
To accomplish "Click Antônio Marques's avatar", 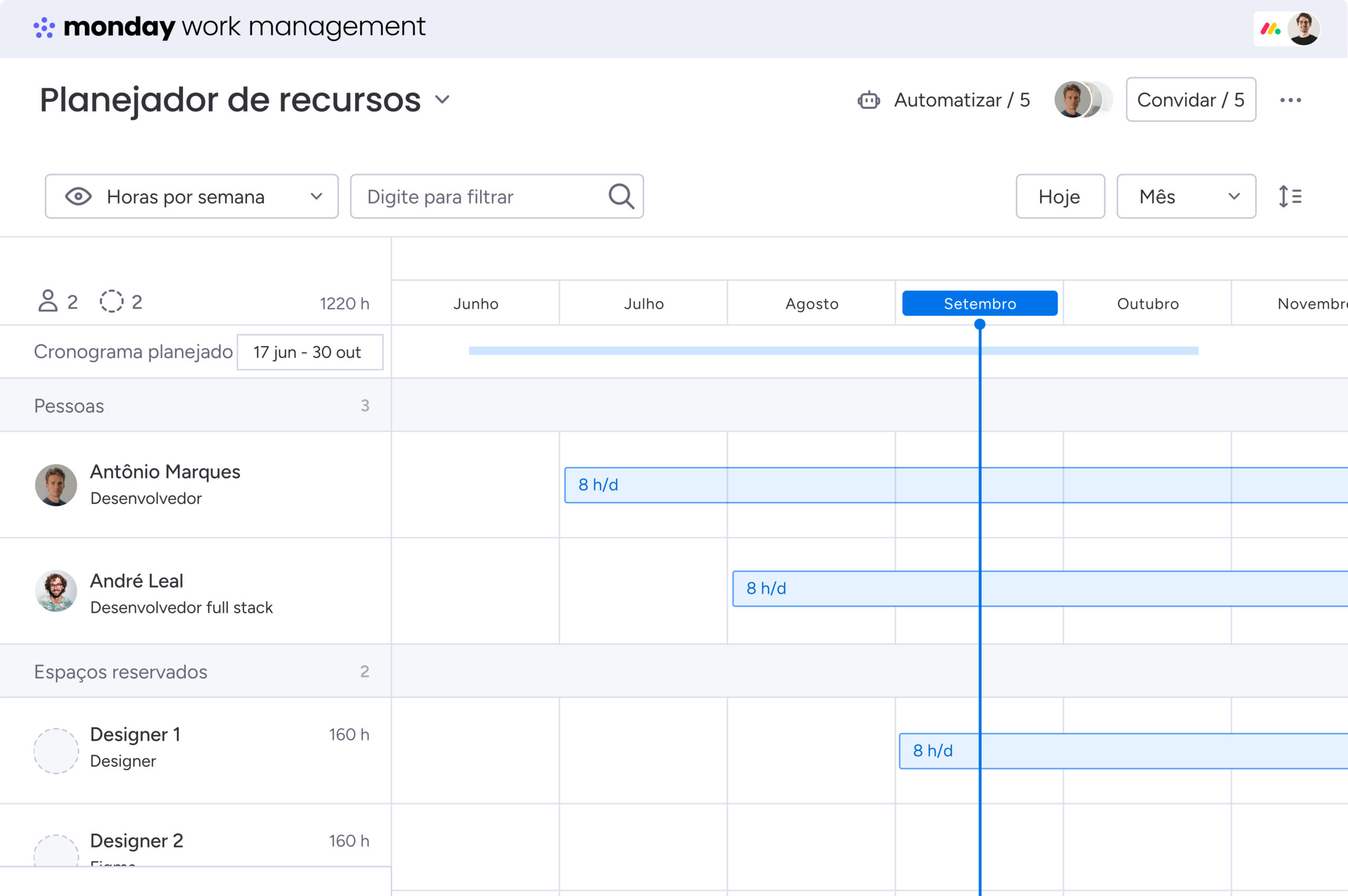I will pos(56,484).
